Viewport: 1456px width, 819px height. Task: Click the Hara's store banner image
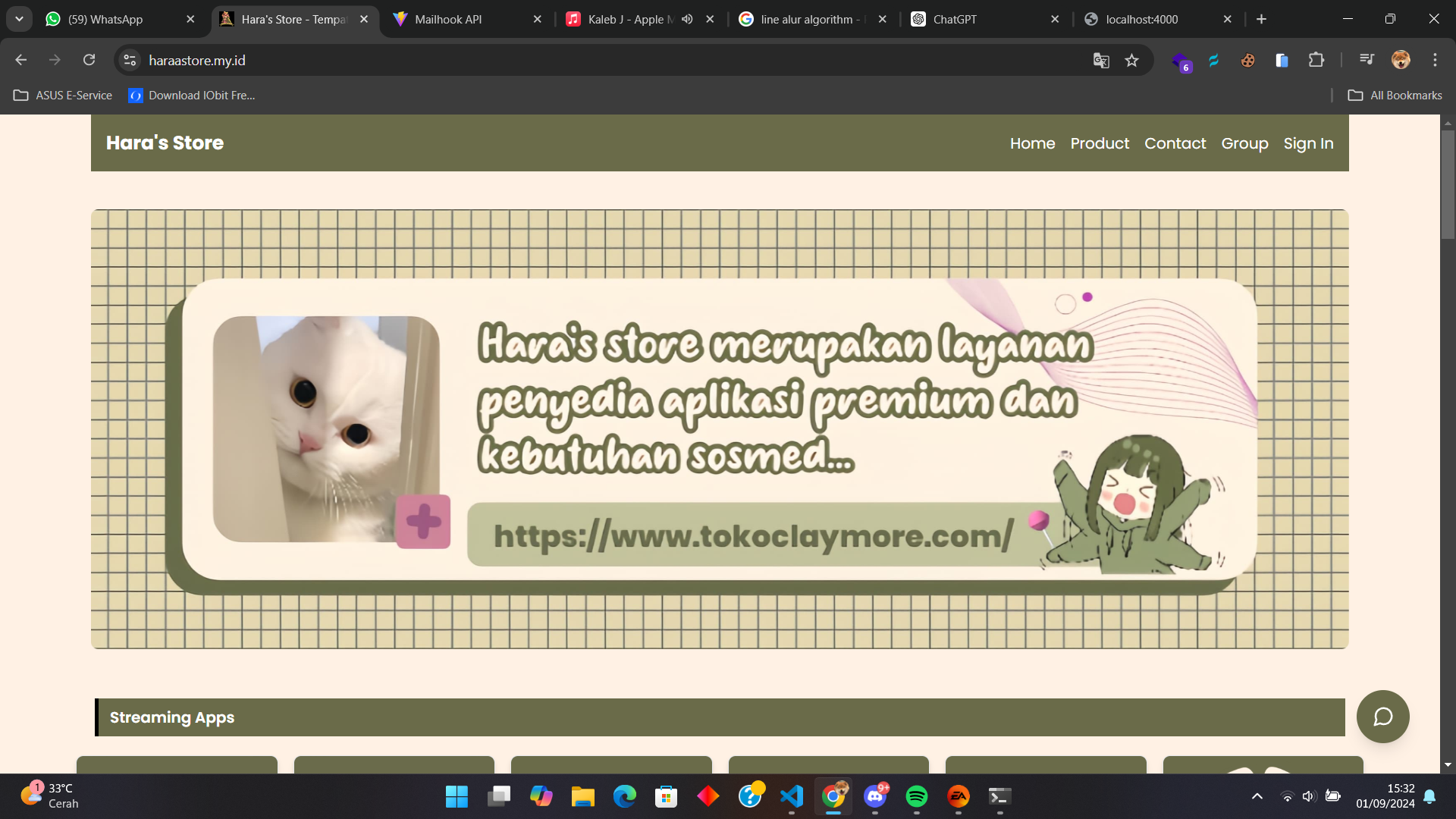pyautogui.click(x=720, y=429)
